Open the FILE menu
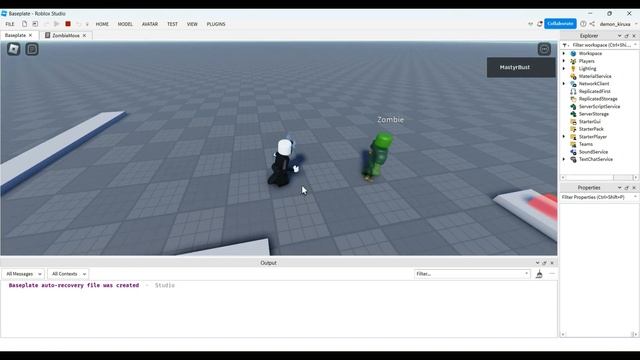Viewport: 640px width, 360px height. (x=10, y=24)
